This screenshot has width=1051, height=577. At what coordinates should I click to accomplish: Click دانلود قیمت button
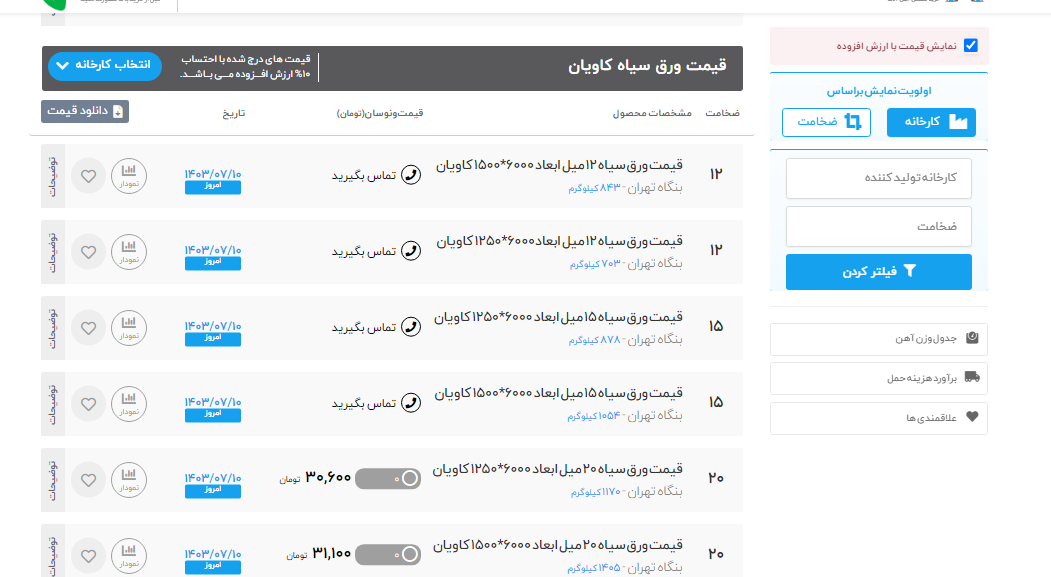coord(85,112)
